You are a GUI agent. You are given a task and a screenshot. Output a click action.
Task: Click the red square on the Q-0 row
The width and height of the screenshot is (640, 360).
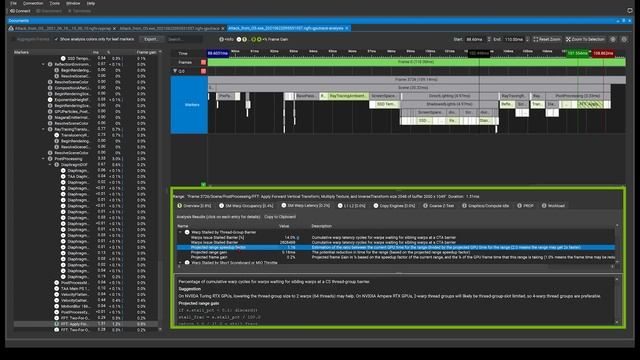pos(203,71)
